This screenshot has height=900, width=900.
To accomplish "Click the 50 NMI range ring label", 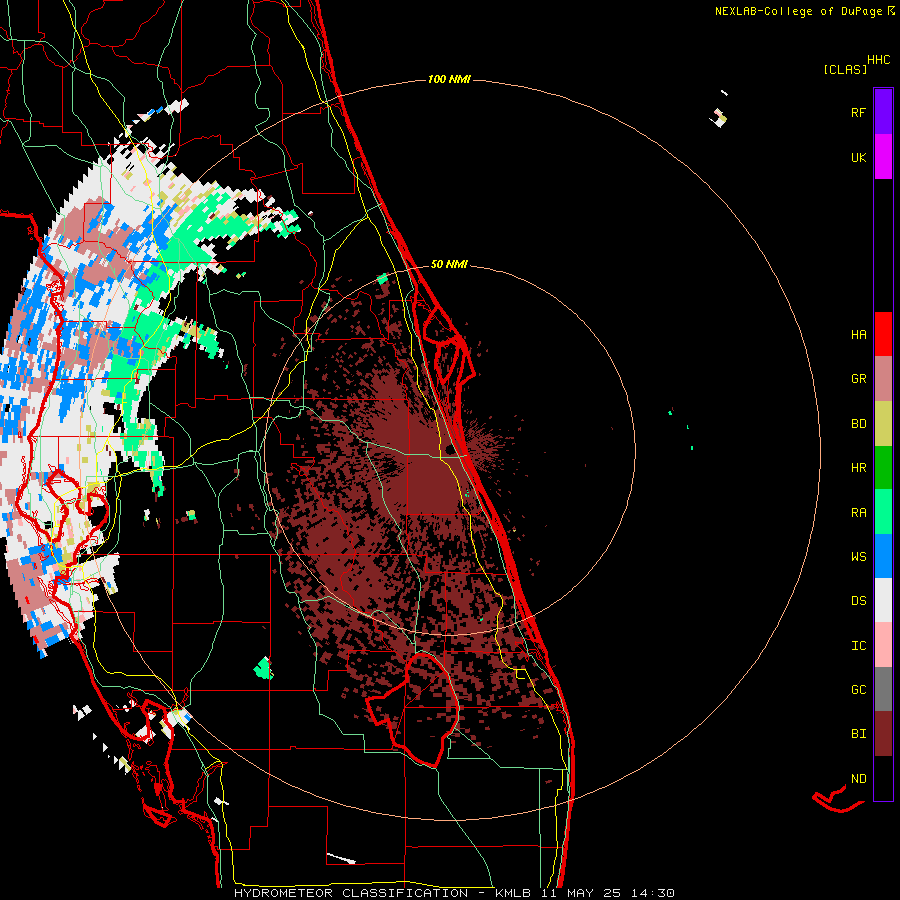I will [449, 264].
